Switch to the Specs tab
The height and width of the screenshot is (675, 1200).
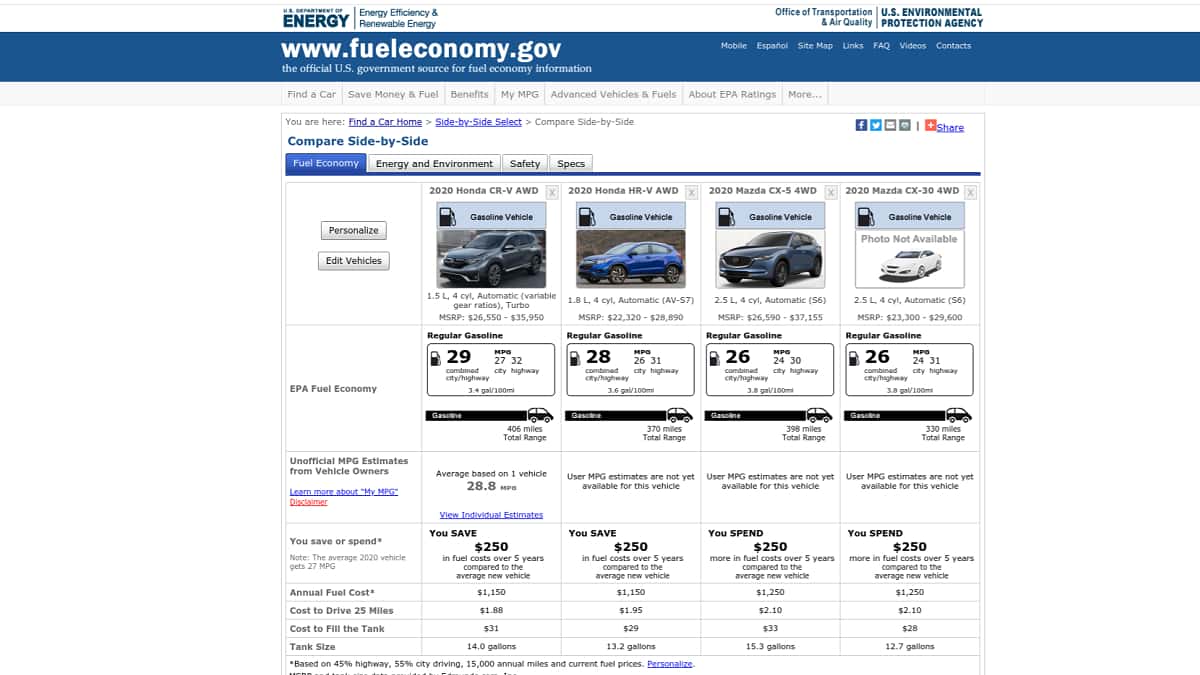[571, 164]
